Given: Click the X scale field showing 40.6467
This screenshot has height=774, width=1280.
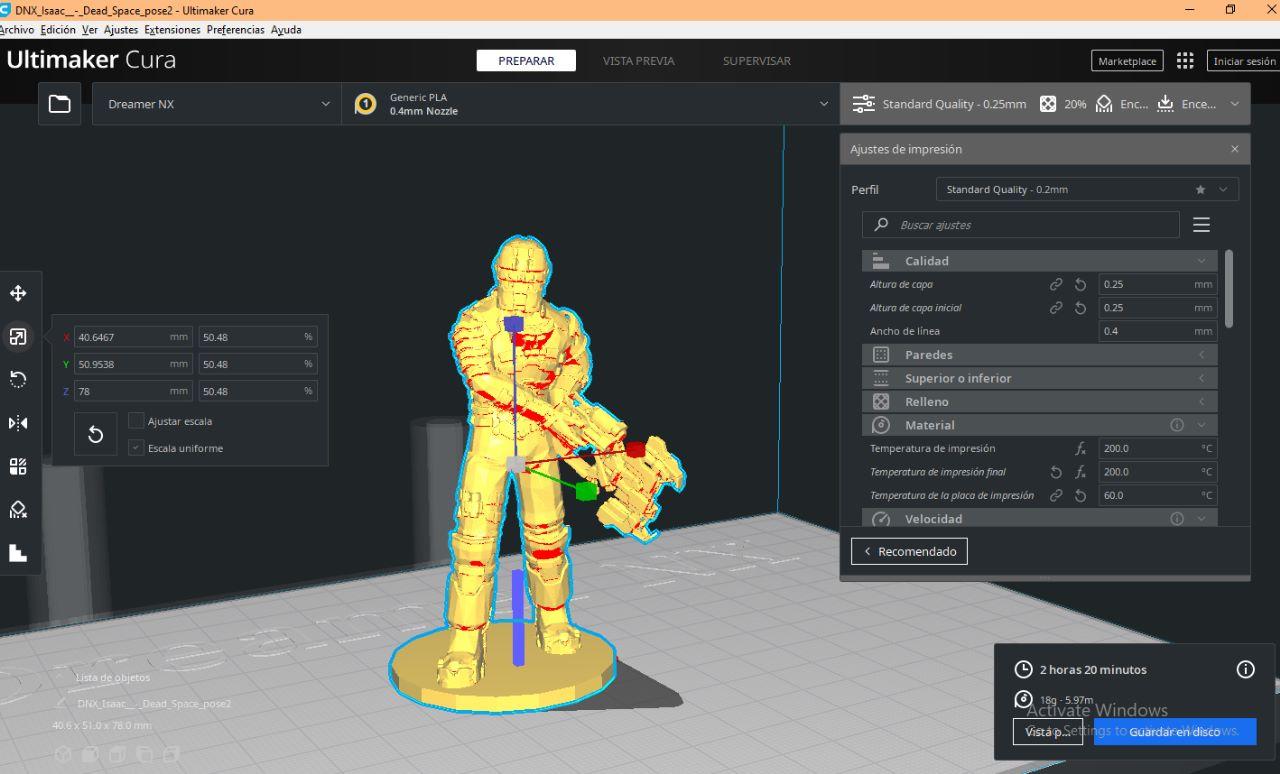Looking at the screenshot, I should [133, 337].
